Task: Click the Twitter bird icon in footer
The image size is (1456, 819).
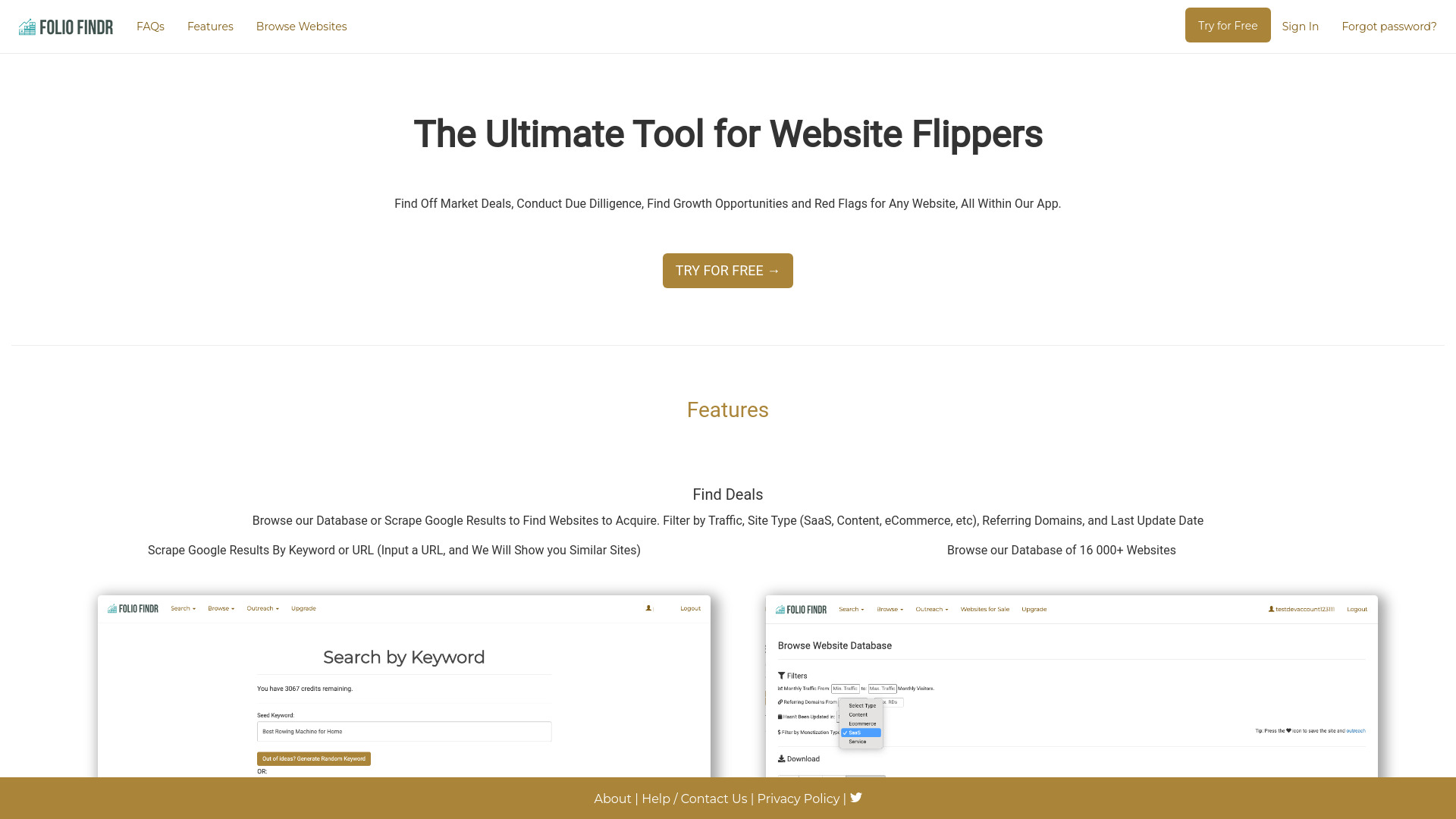Action: tap(856, 797)
